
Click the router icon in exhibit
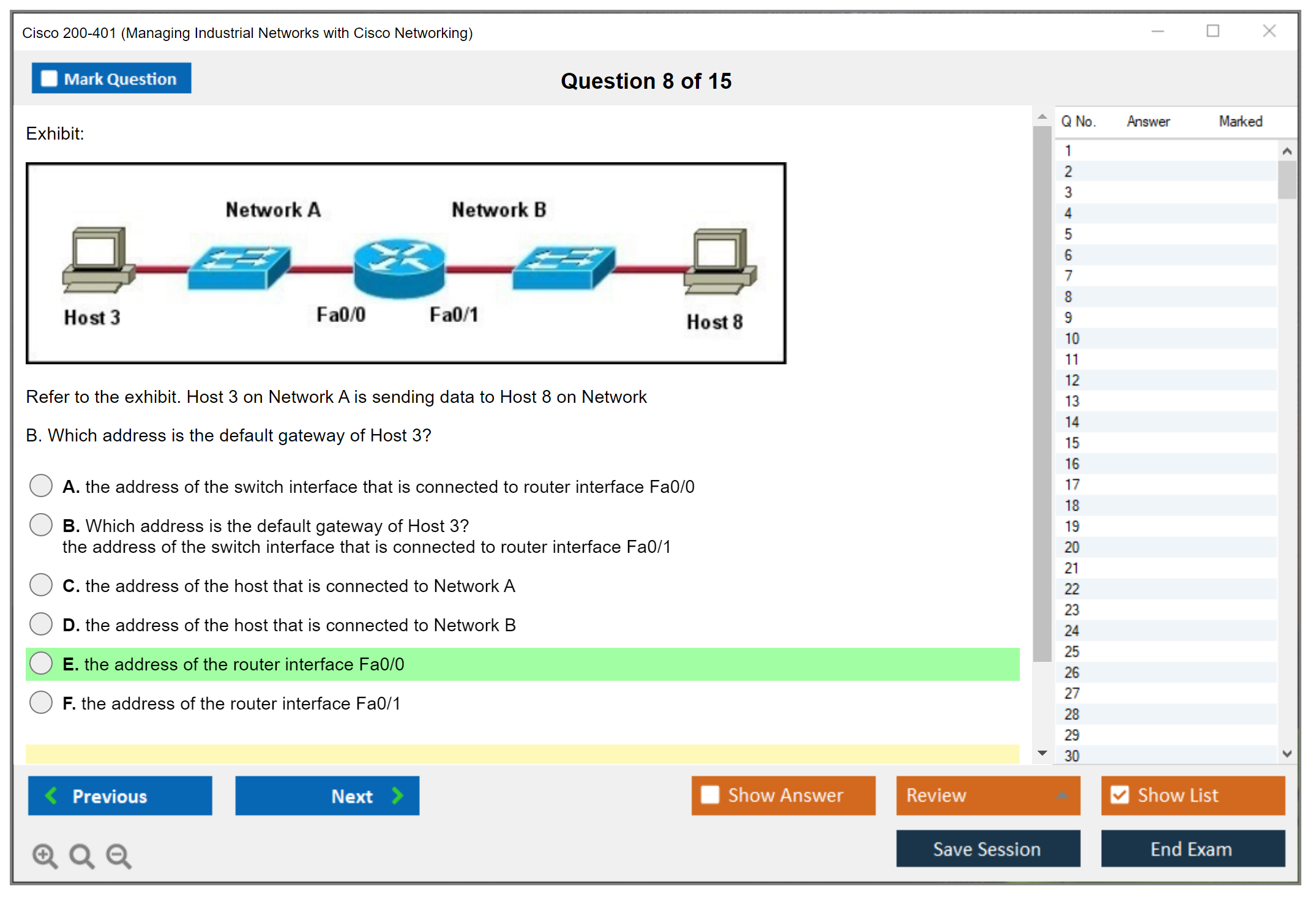399,268
